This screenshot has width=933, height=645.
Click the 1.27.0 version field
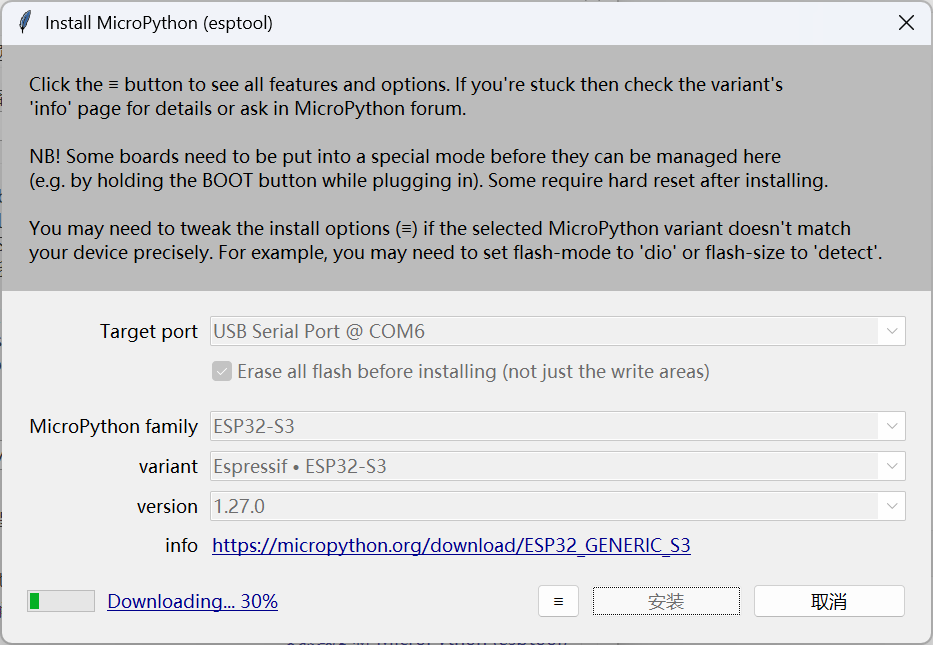click(x=558, y=506)
